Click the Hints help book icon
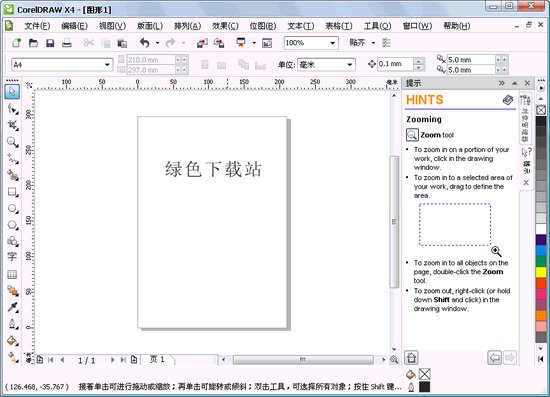Screen dimensions: 550x397 [508, 100]
